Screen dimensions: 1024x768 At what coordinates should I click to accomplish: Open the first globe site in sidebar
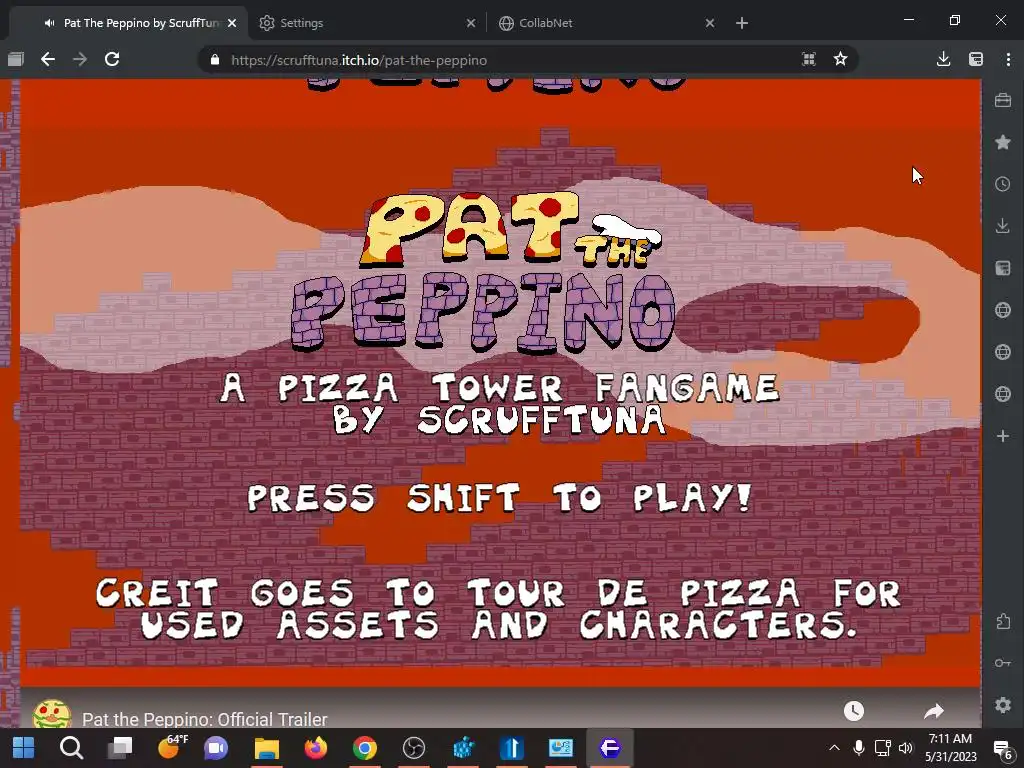coord(1003,310)
